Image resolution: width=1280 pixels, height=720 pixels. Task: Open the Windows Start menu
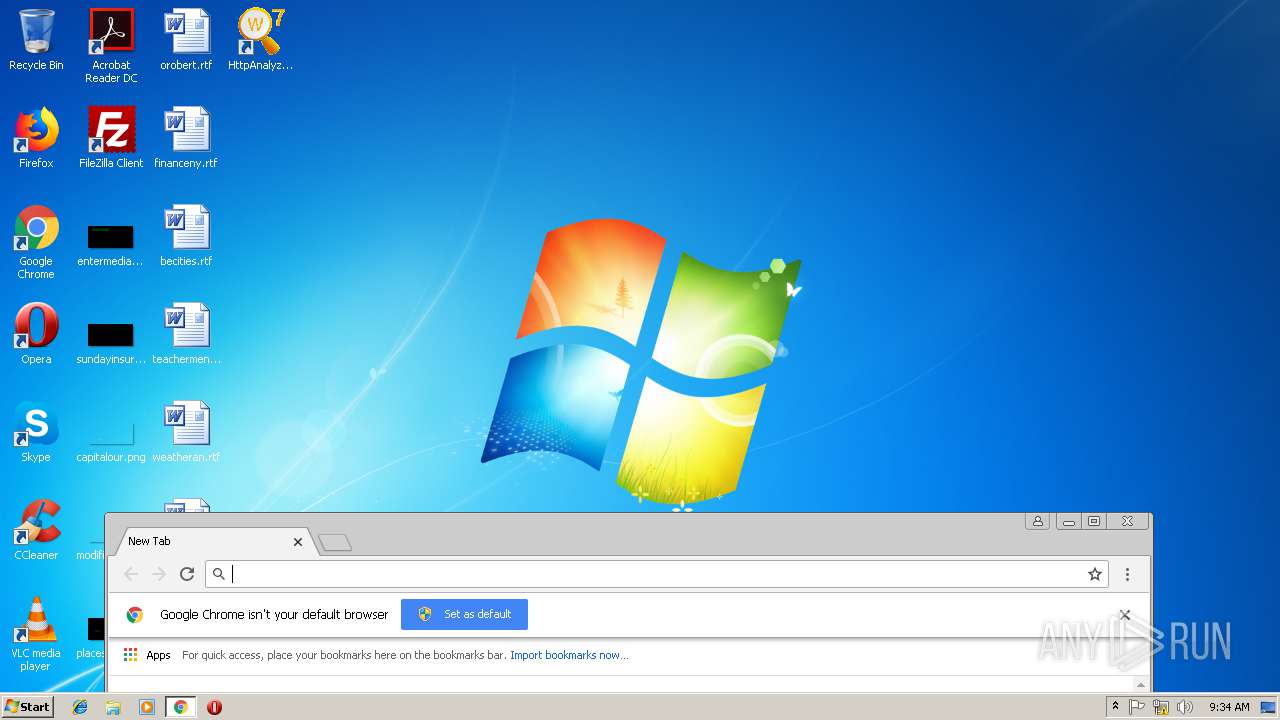[x=27, y=706]
